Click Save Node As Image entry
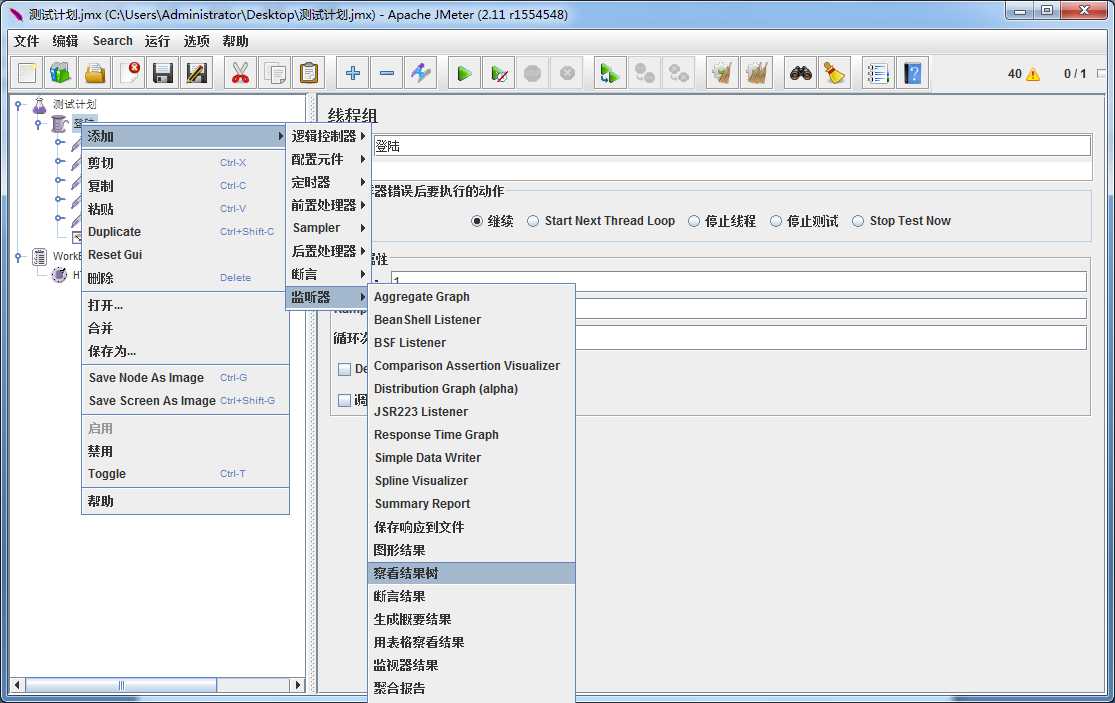This screenshot has height=703, width=1115. click(x=185, y=377)
